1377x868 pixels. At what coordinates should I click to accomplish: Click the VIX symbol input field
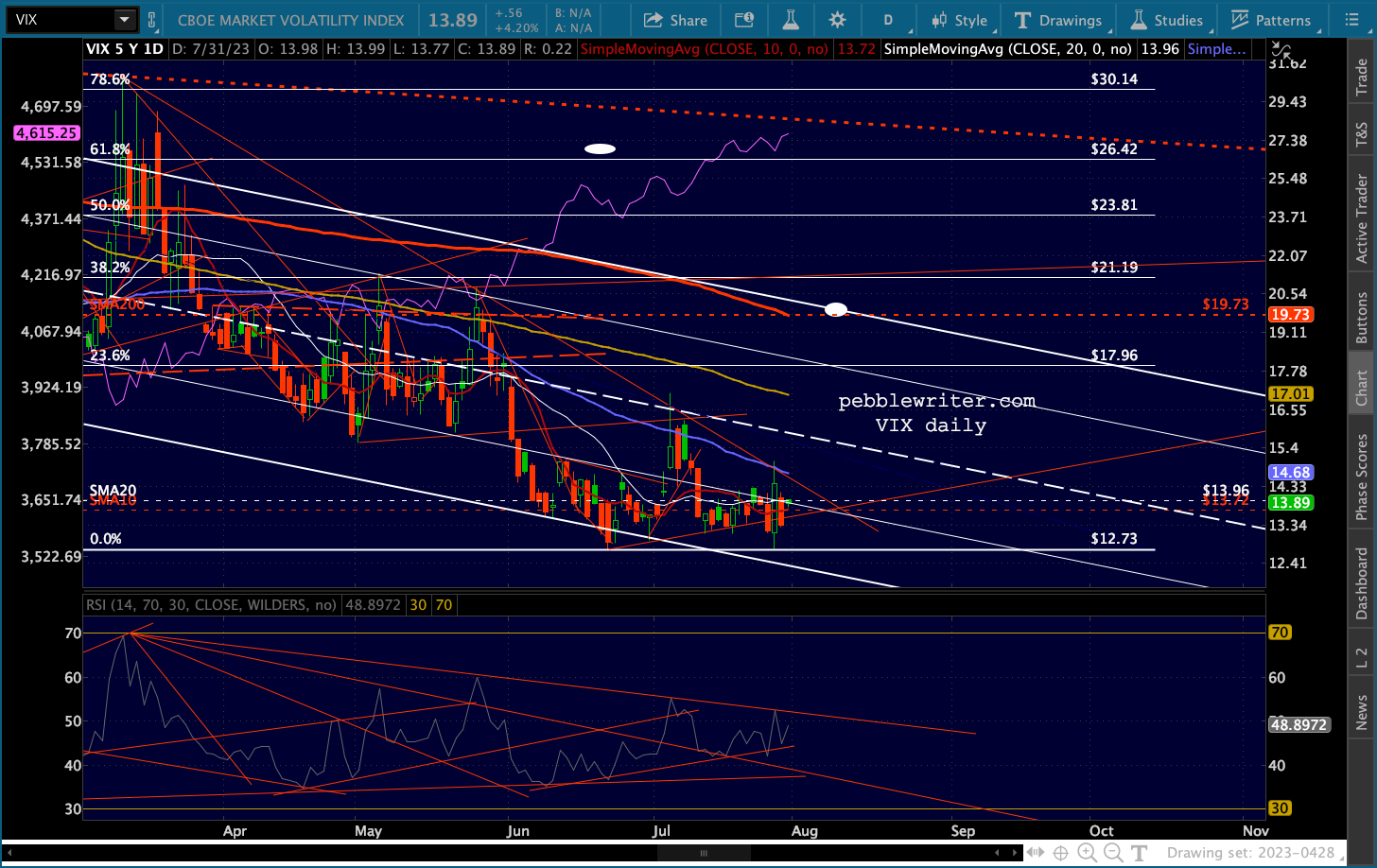coord(59,20)
